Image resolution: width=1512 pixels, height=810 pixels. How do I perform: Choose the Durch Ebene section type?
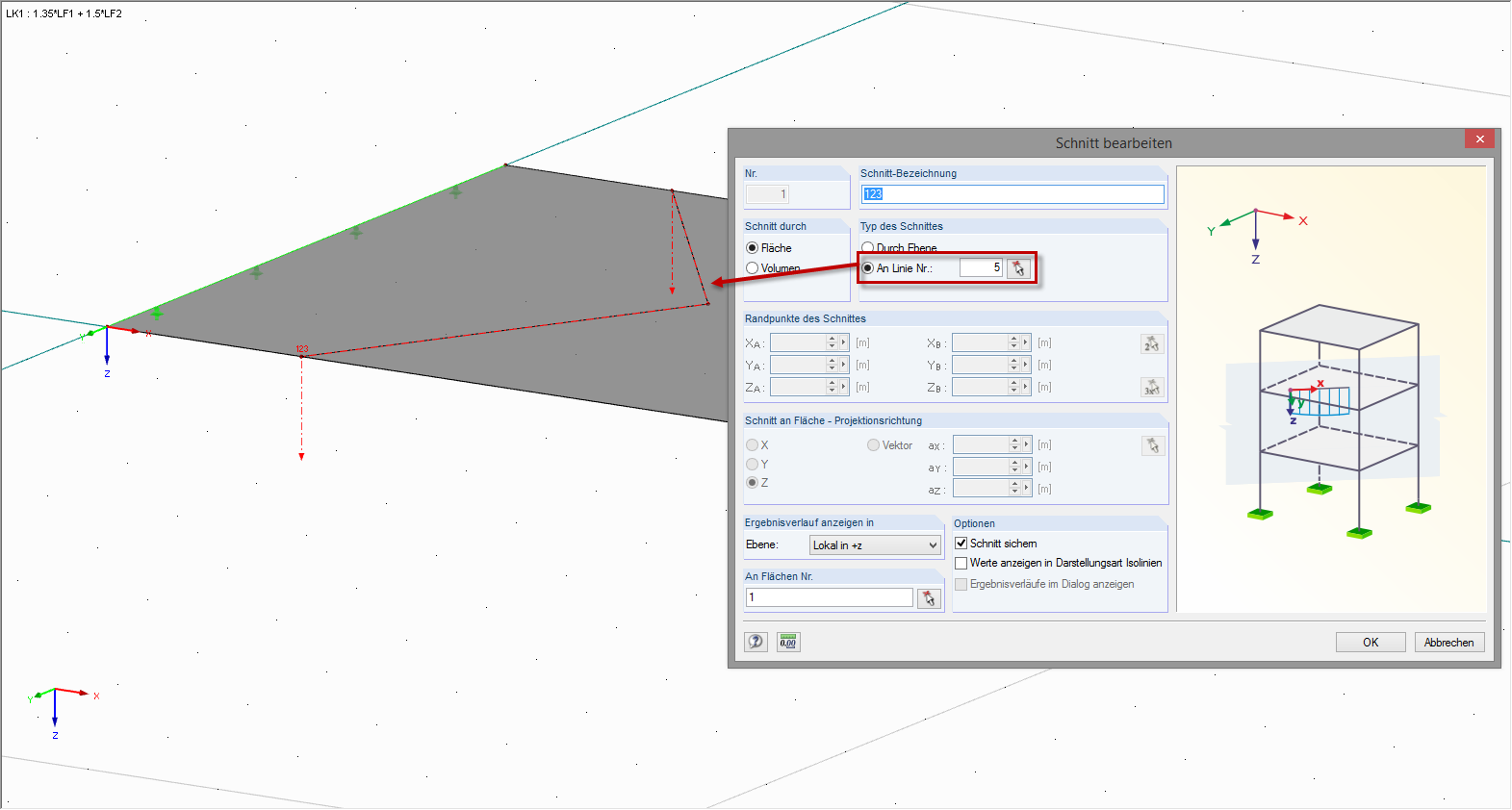coord(868,248)
